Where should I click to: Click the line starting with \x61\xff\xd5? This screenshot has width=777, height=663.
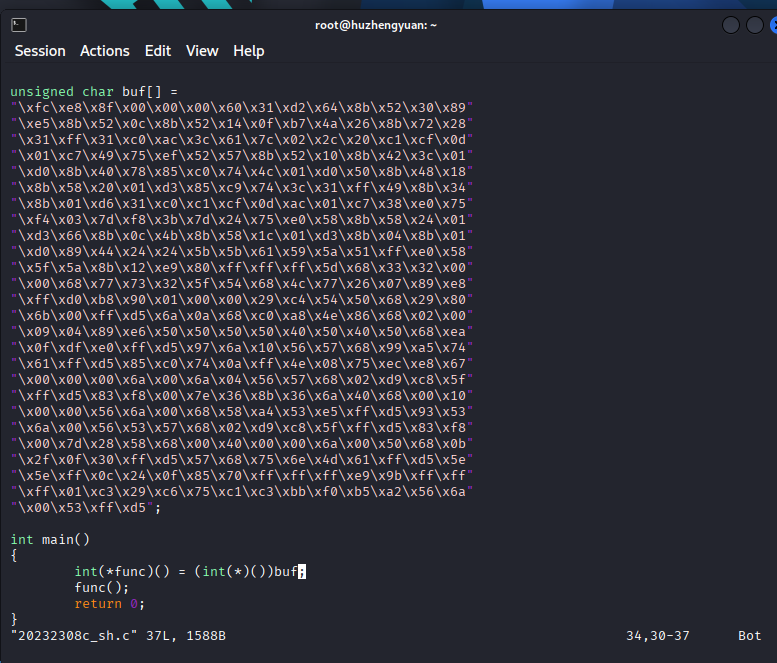[x=242, y=364]
